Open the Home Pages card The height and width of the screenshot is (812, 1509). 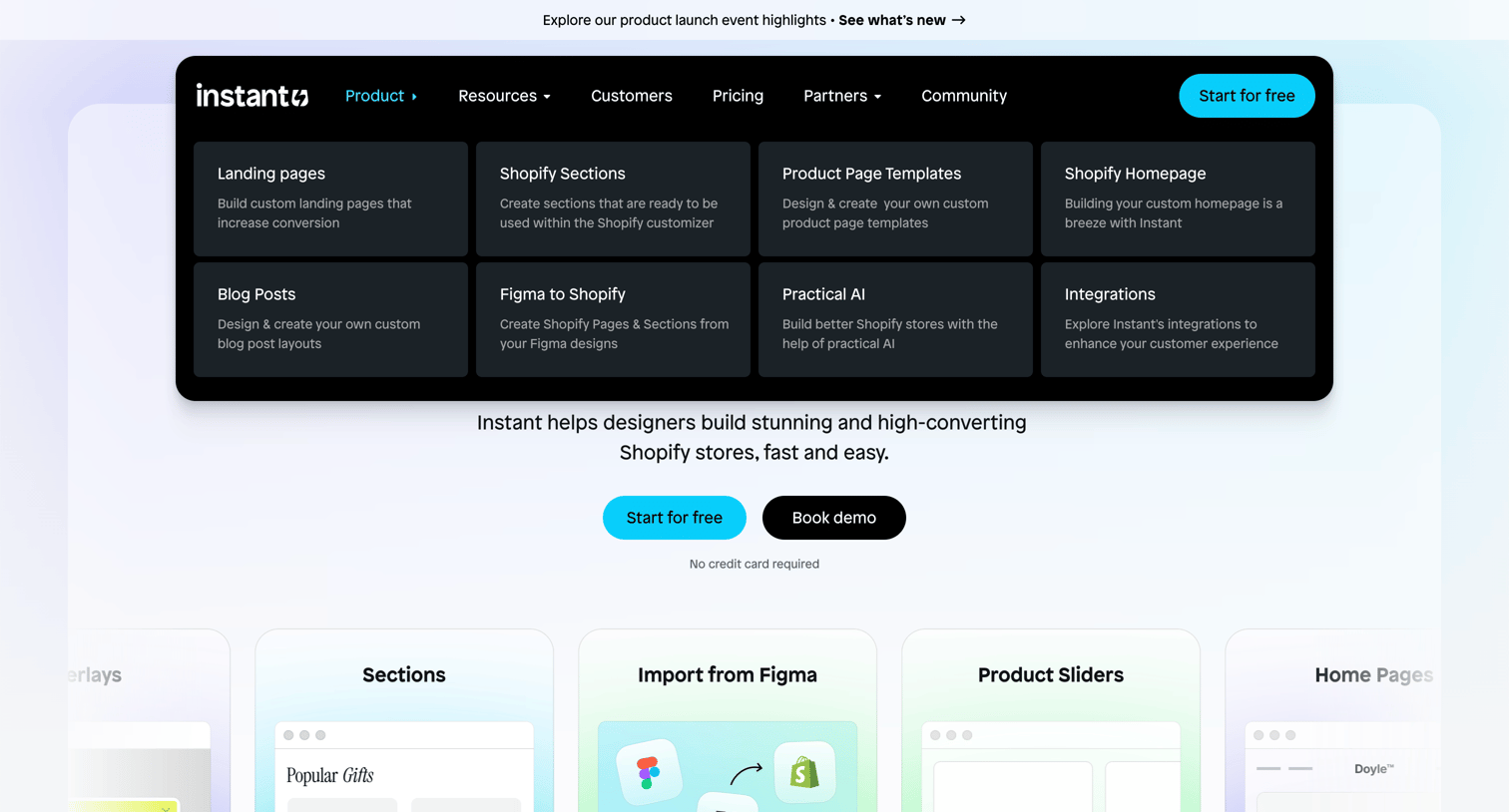[x=1333, y=720]
